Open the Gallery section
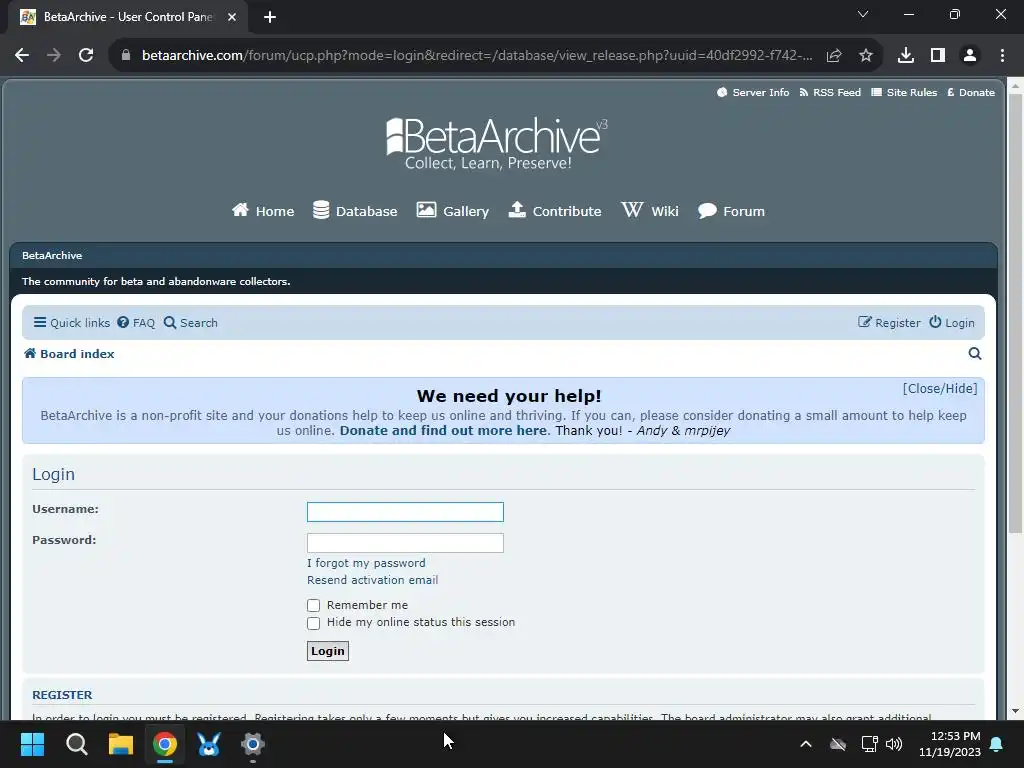This screenshot has width=1024, height=768. [453, 211]
